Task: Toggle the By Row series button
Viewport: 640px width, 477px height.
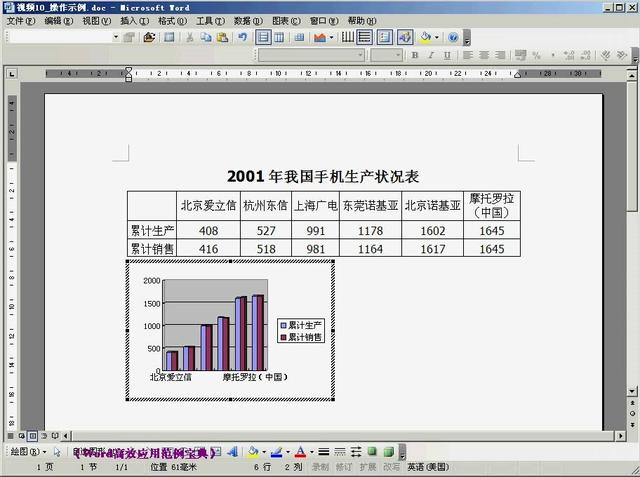Action: pos(263,38)
